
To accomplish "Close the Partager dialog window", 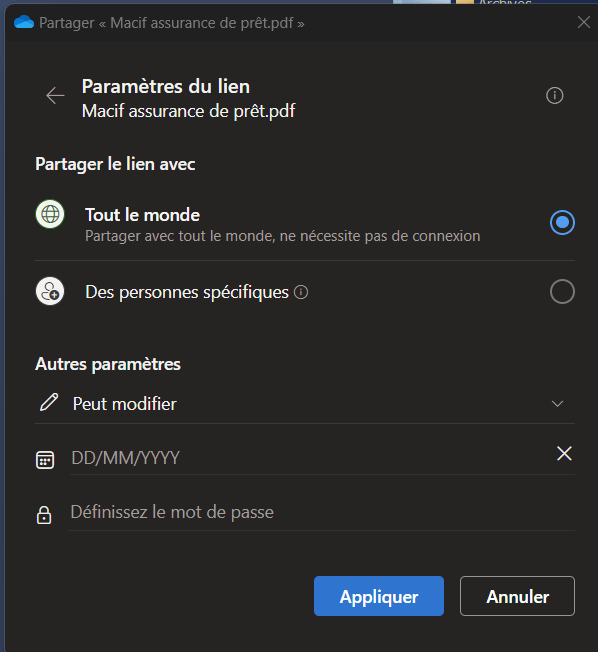I will click(x=584, y=22).
